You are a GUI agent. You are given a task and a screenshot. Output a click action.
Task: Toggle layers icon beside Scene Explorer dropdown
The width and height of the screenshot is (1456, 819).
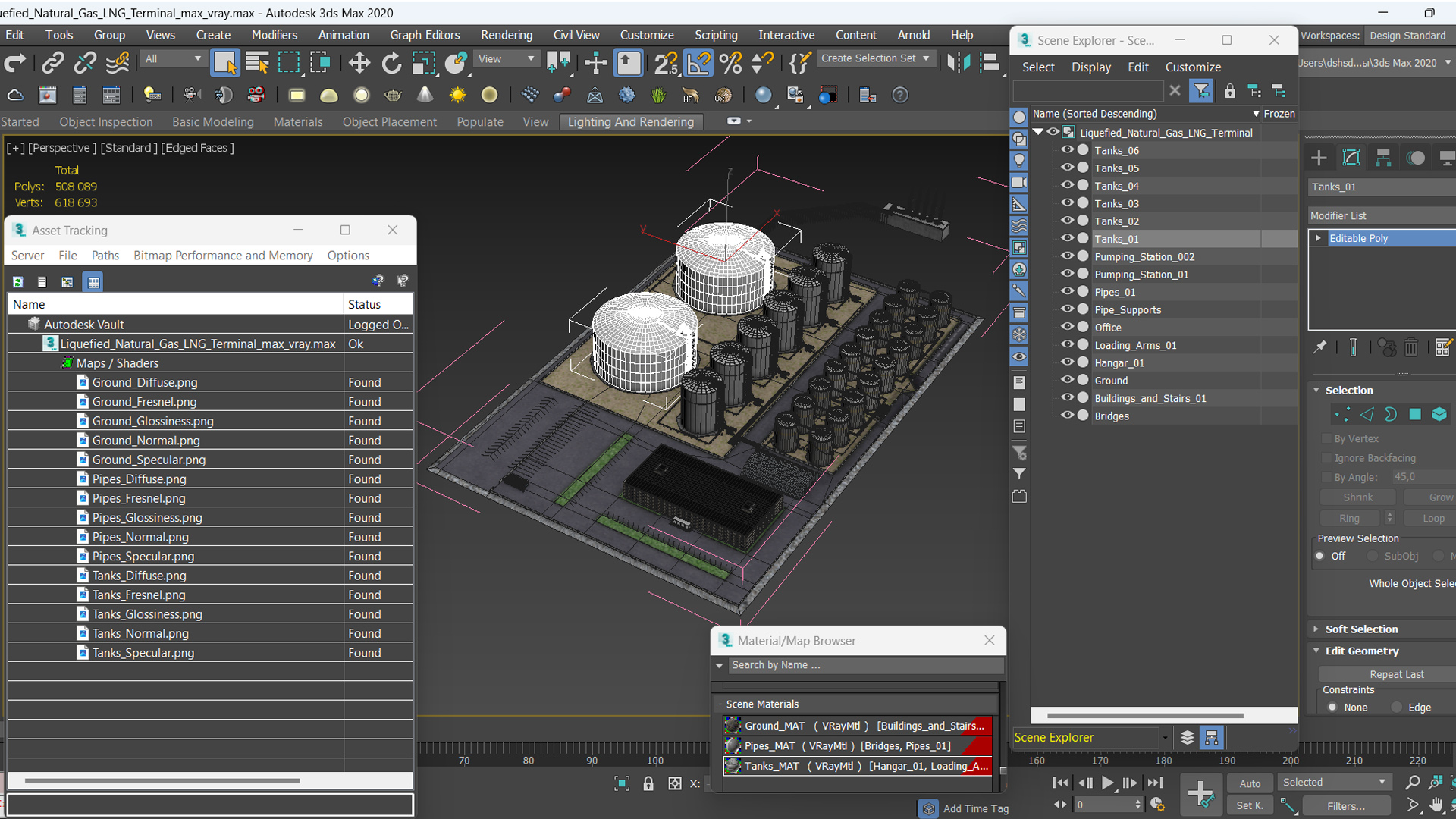(1188, 738)
